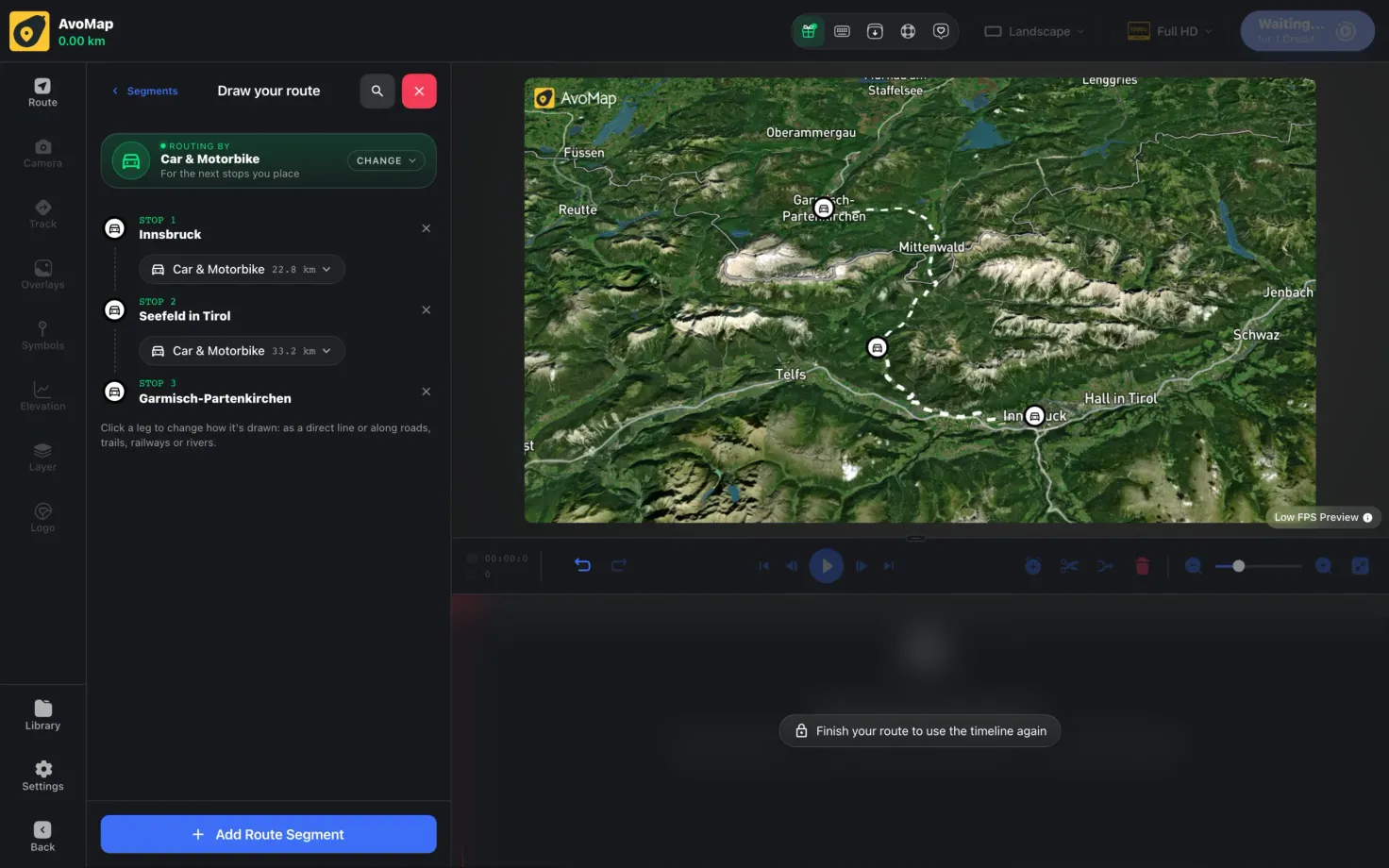Skip to the end of timeline

[888, 566]
